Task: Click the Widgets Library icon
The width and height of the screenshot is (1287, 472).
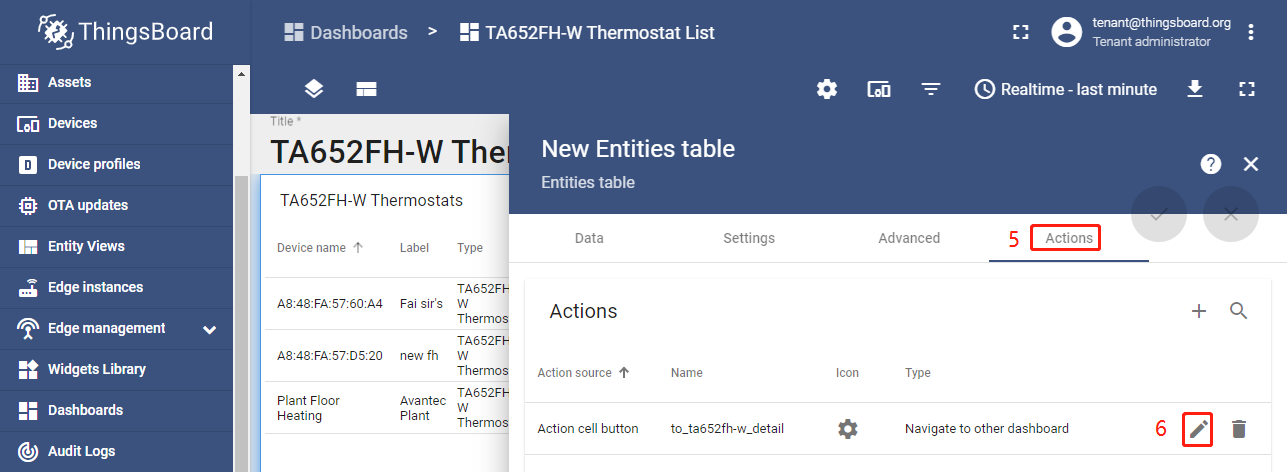Action: 29,369
